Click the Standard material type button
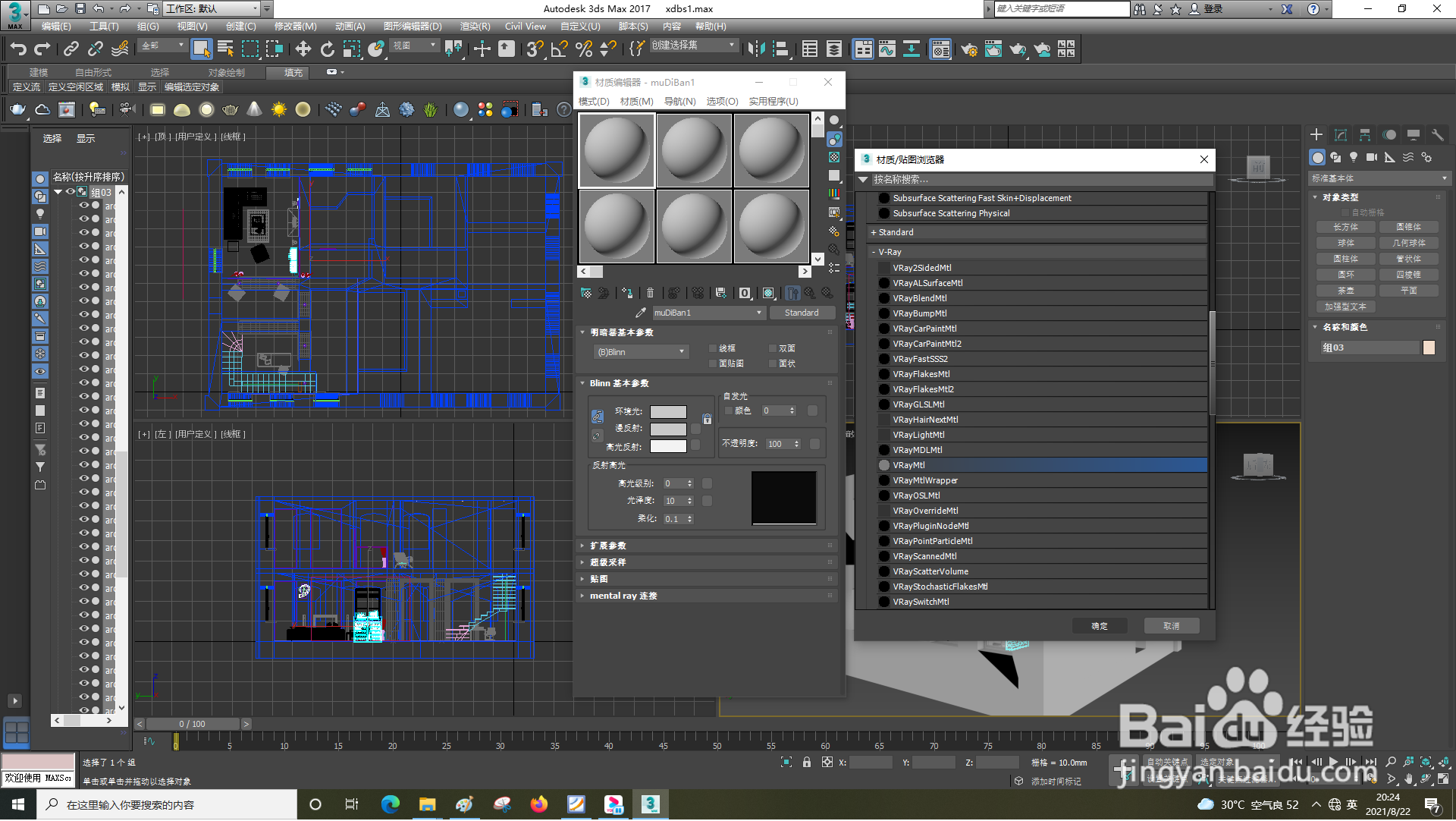Screen dimensions: 1456x821 [x=802, y=313]
